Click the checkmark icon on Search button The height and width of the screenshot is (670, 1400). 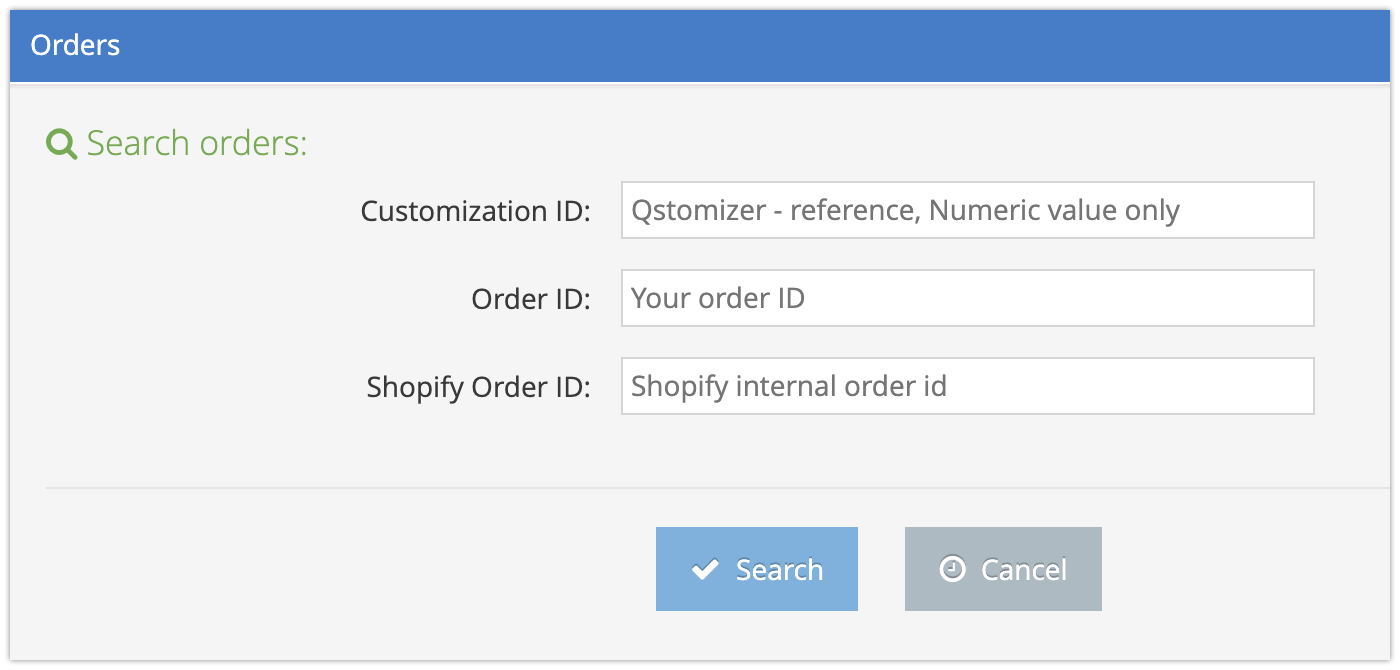click(705, 570)
